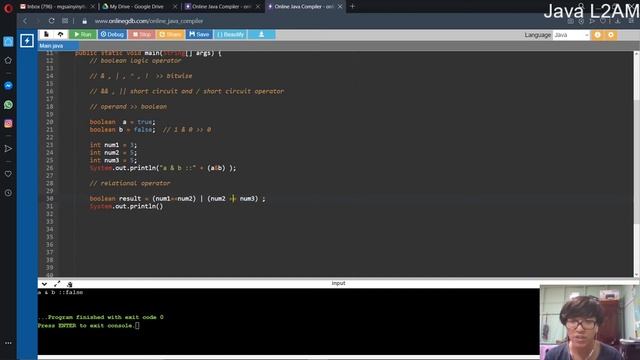This screenshot has width=640, height=360.
Task: Click the upload file cloud icon
Action: pos(60,35)
